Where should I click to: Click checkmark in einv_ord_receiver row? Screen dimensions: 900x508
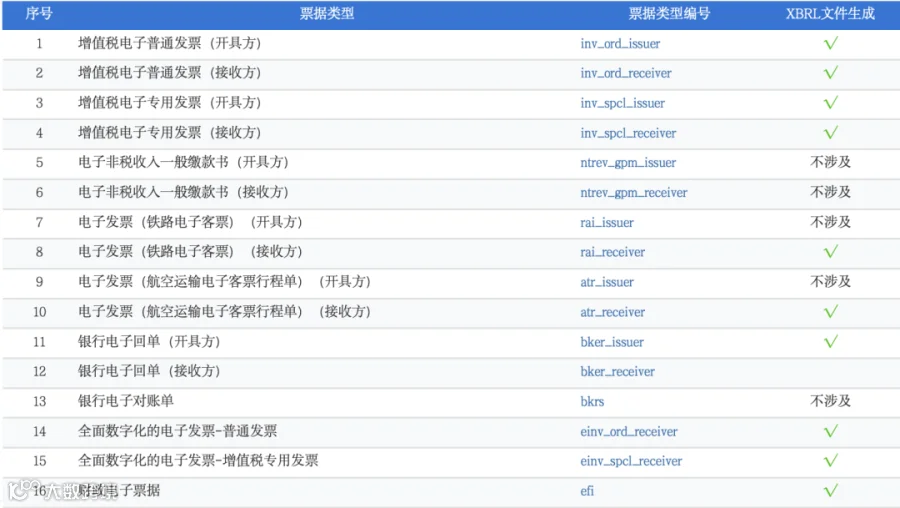[x=831, y=431]
